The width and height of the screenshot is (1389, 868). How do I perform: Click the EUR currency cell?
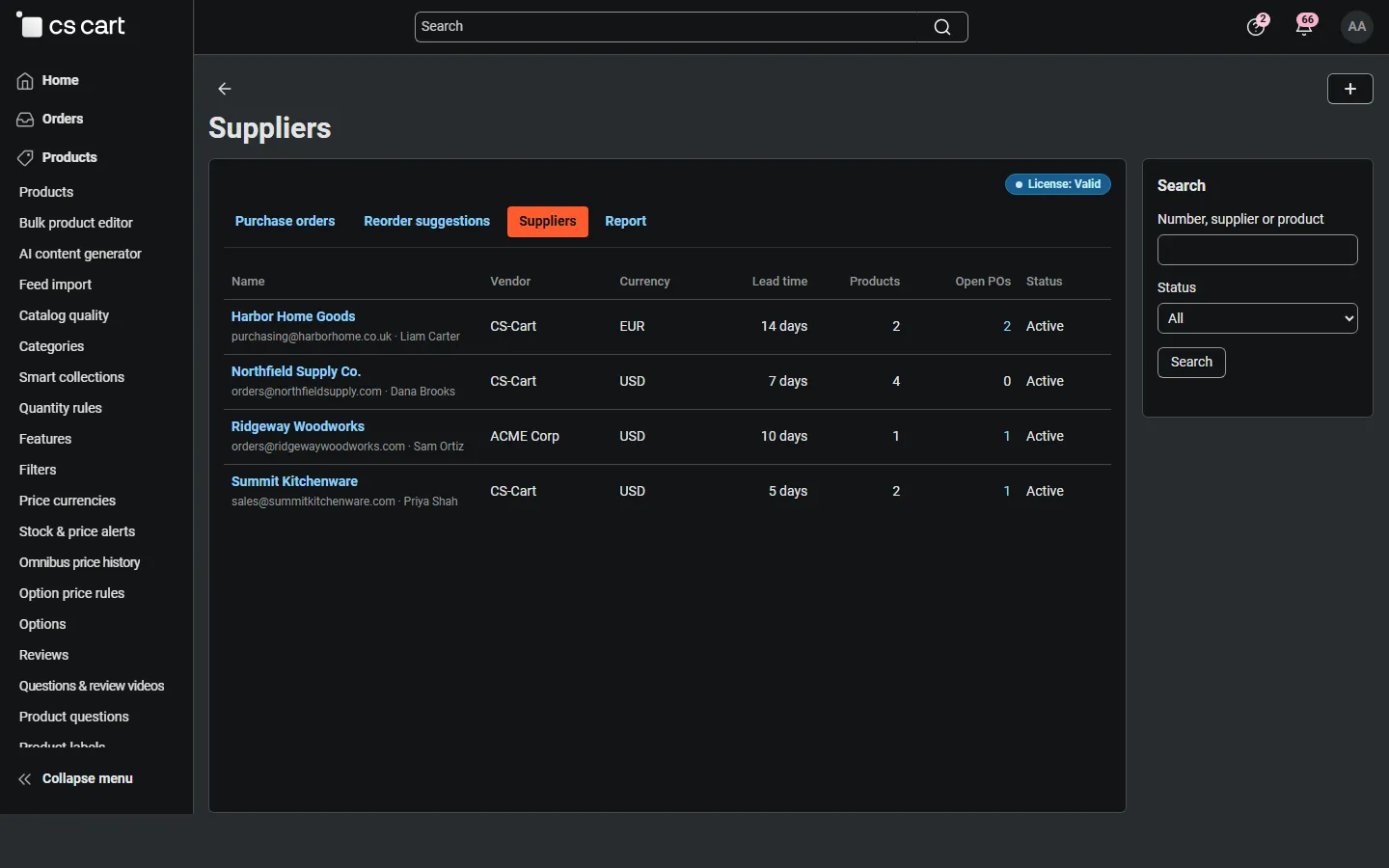632,326
